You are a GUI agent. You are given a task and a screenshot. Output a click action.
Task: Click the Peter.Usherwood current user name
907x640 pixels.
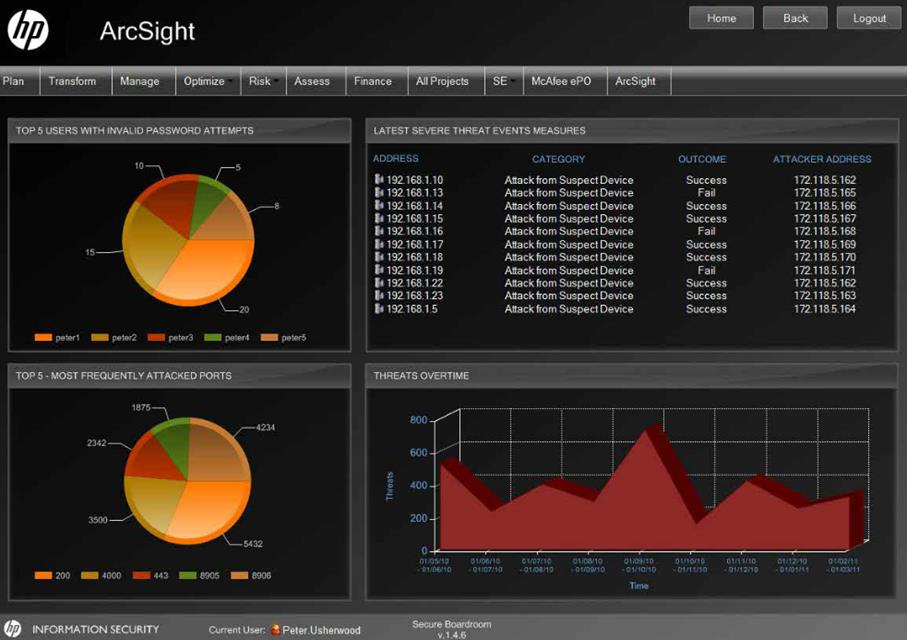pos(321,630)
